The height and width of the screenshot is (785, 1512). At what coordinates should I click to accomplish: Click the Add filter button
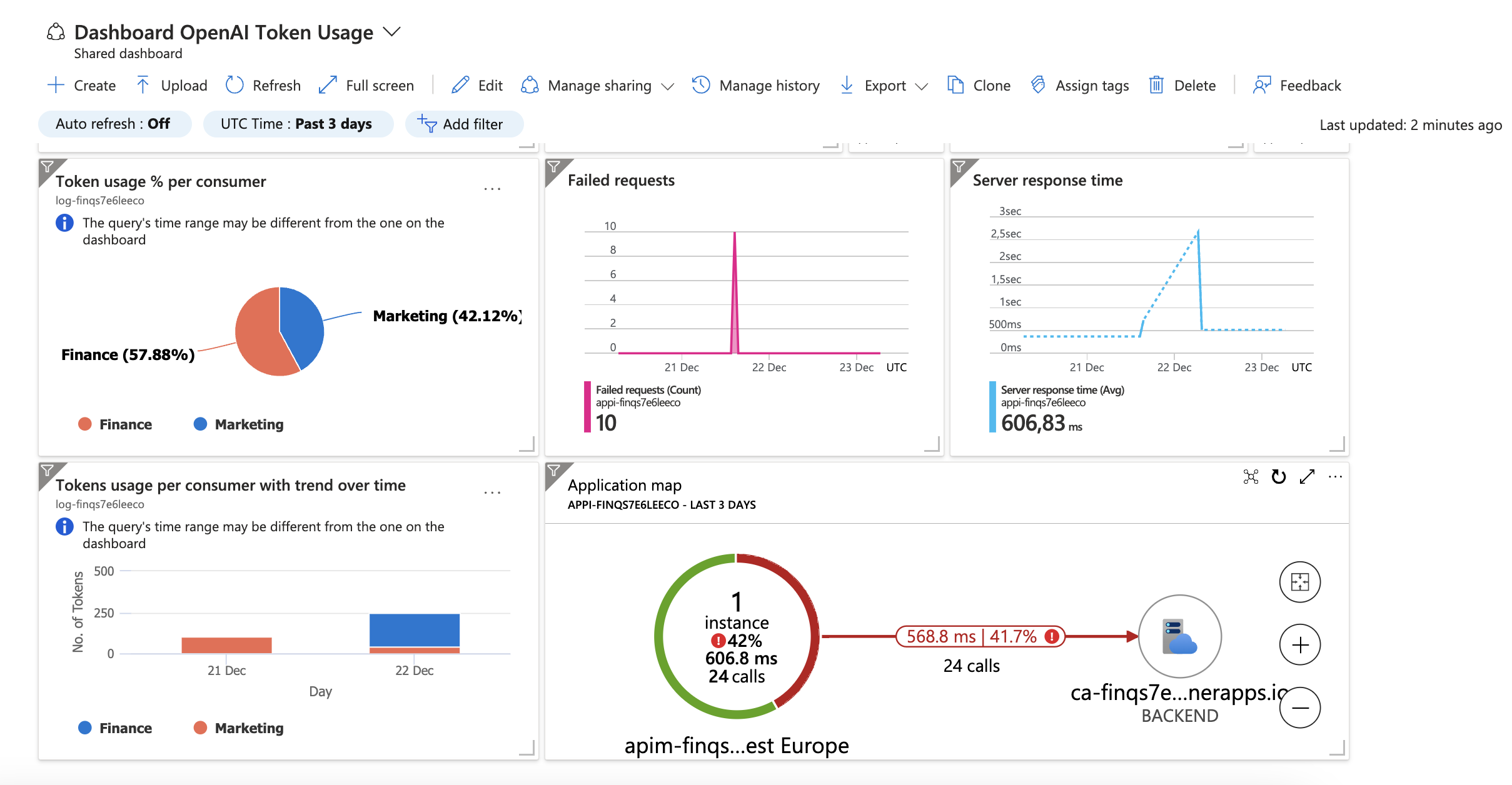tap(463, 124)
